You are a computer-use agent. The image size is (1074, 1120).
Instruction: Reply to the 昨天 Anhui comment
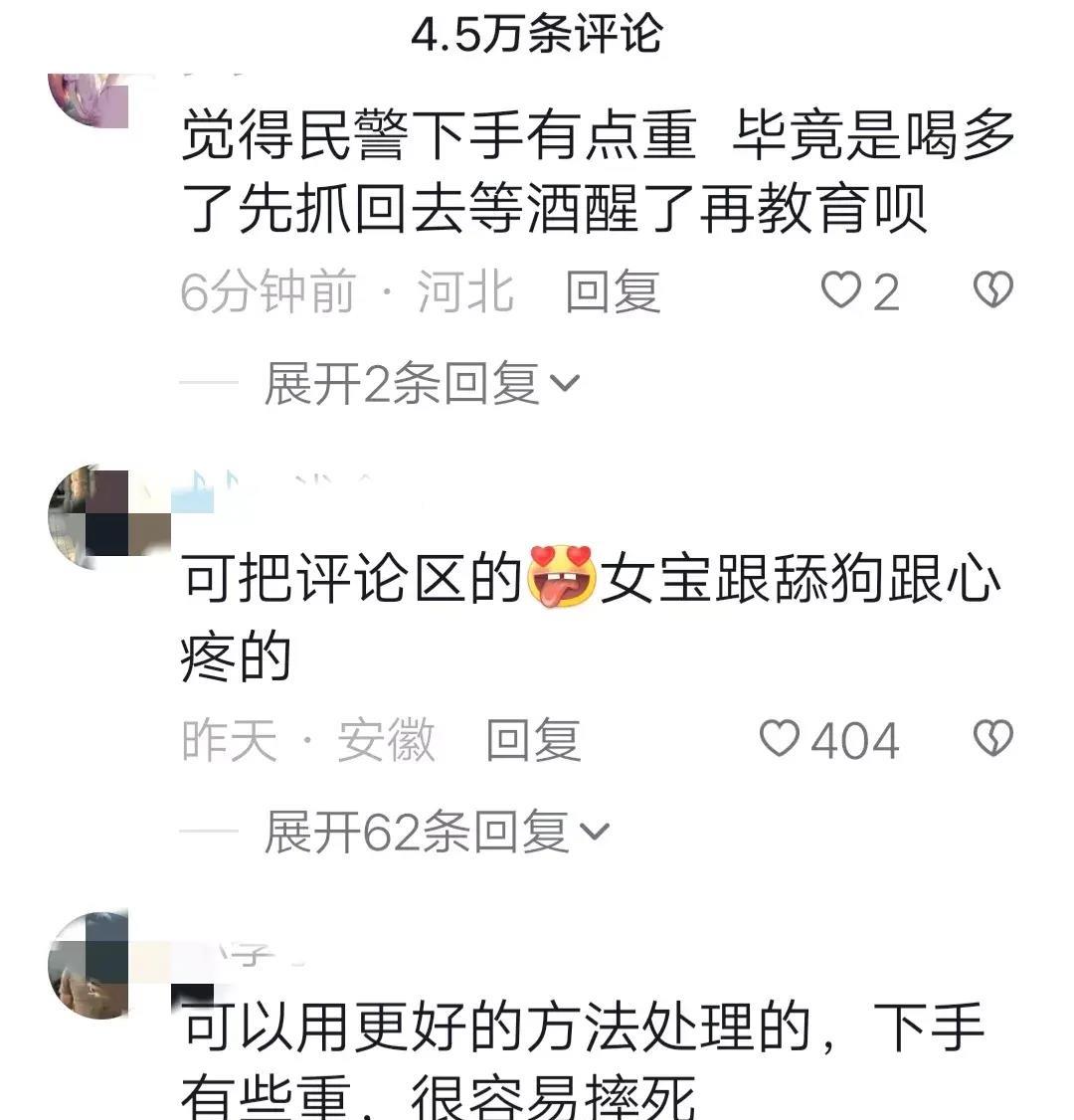[533, 739]
